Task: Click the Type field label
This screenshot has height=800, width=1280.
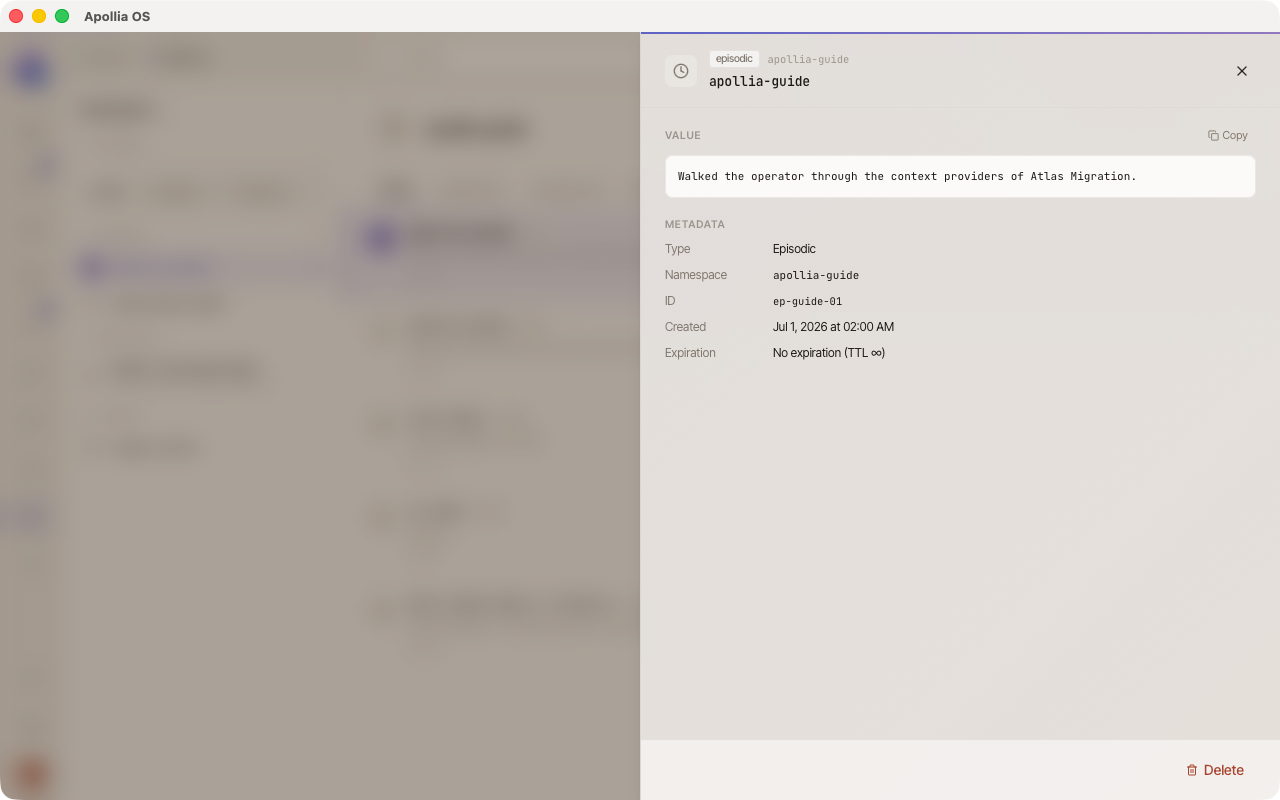Action: (x=677, y=249)
